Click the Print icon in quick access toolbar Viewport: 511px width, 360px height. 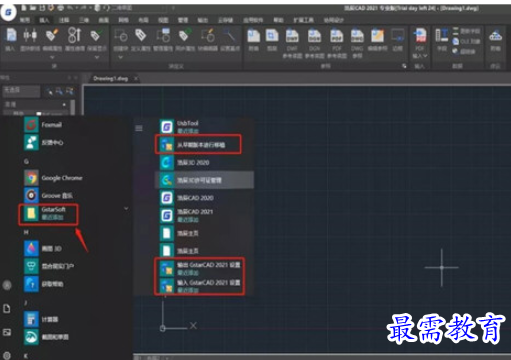[61, 7]
